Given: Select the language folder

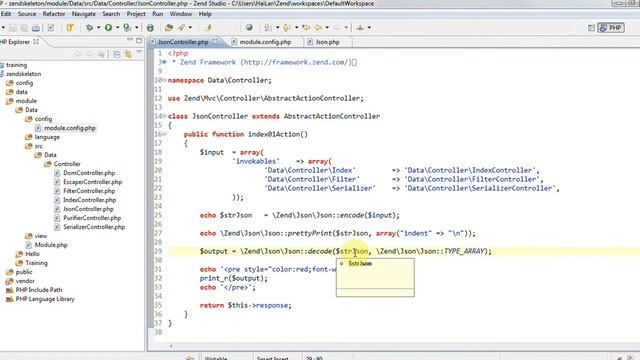Looking at the screenshot, I should [x=47, y=137].
